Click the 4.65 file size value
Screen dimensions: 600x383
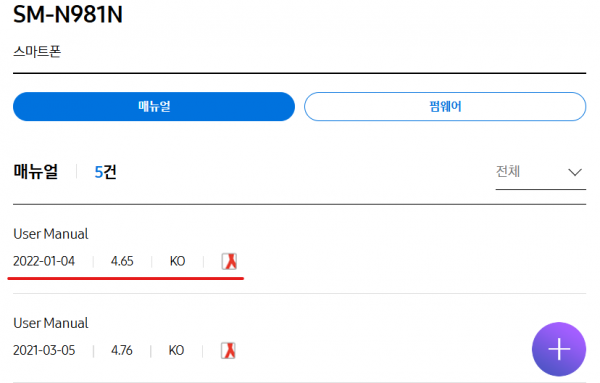tap(122, 261)
